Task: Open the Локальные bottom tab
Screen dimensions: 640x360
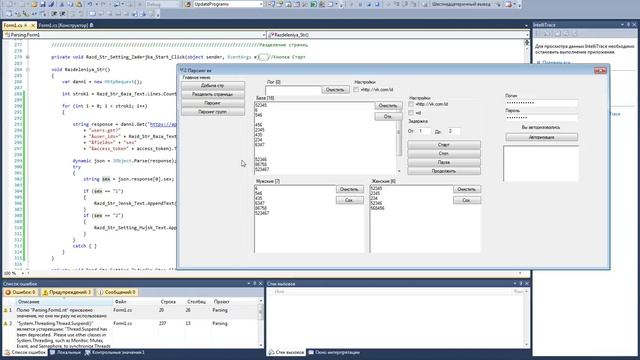Action: (x=65, y=352)
